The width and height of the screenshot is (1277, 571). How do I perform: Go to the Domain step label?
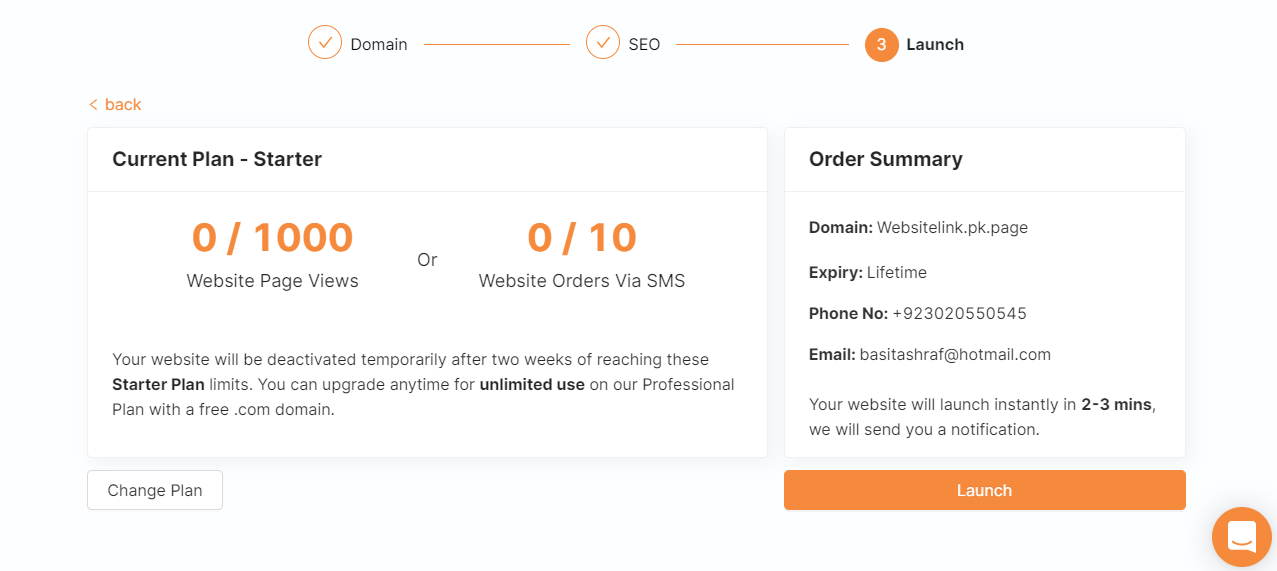(378, 45)
